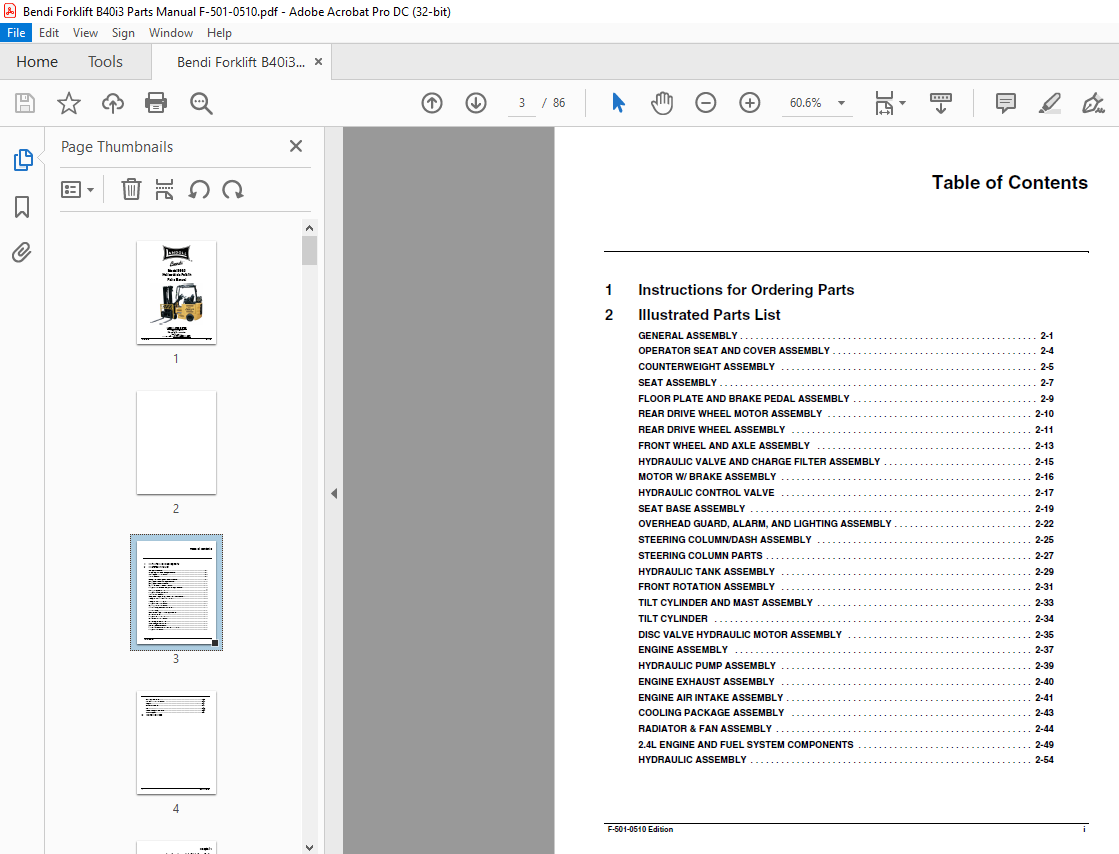Open the File menu
This screenshot has width=1119, height=854.
[x=16, y=33]
